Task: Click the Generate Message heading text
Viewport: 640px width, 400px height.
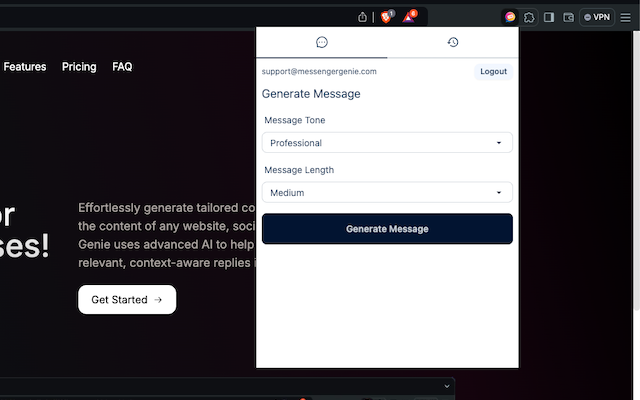Action: pyautogui.click(x=311, y=94)
